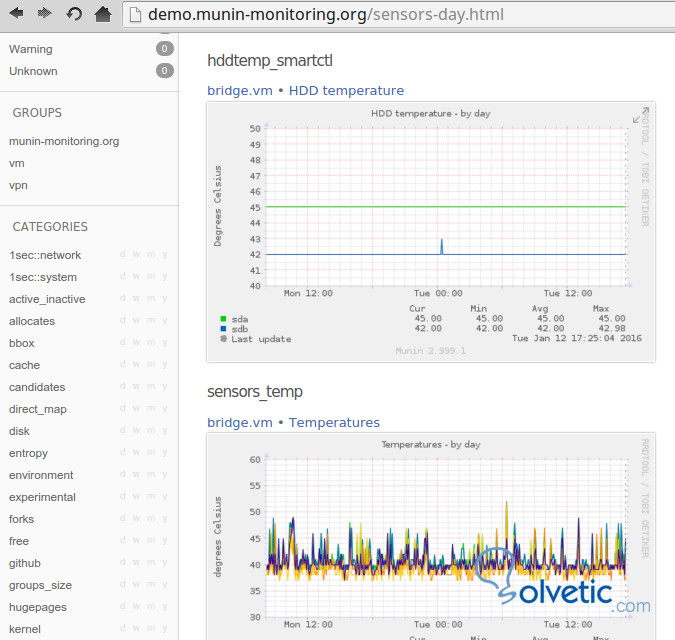Show weekly view for entropy

136,452
